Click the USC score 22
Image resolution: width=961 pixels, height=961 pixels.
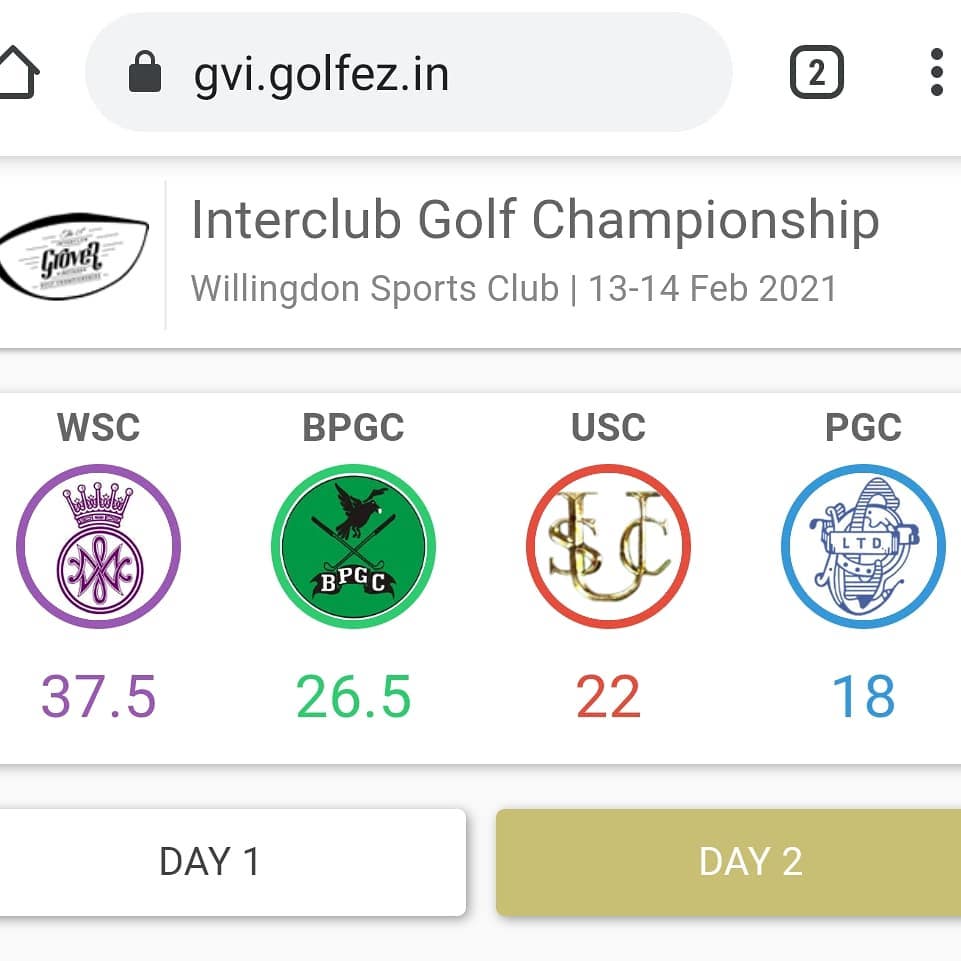(609, 696)
